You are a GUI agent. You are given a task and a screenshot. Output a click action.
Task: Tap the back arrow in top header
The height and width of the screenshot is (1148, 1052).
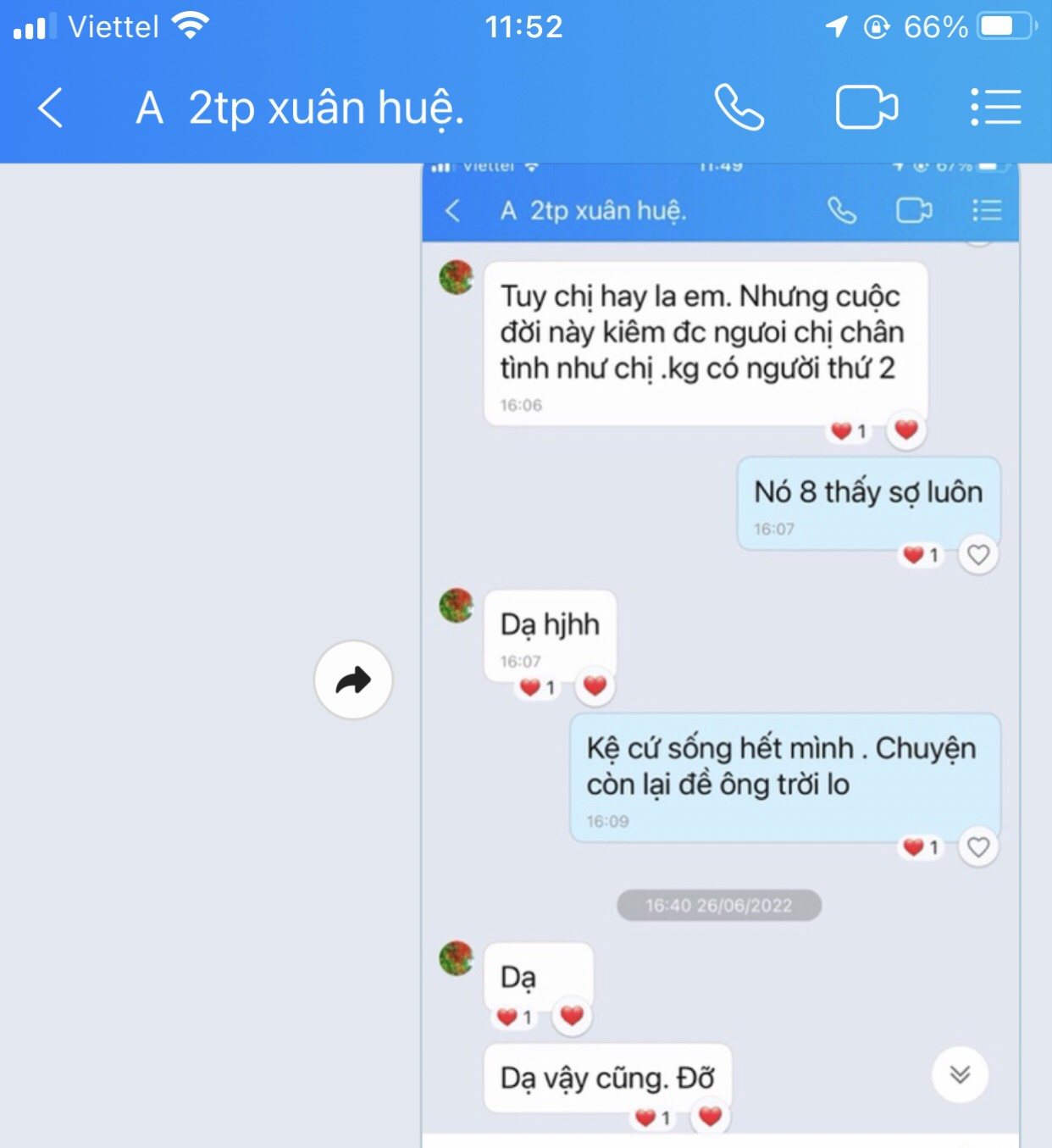(51, 108)
